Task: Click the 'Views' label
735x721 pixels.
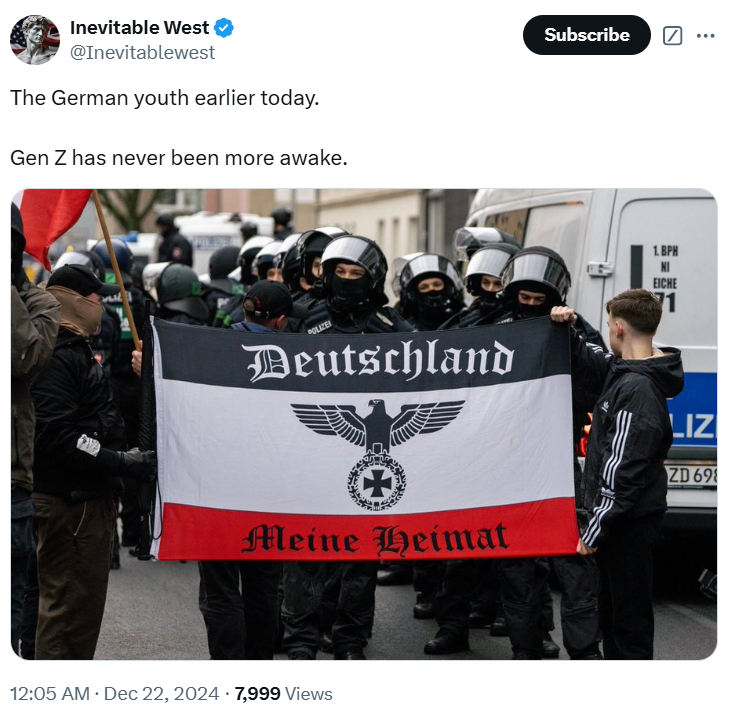Action: point(308,694)
